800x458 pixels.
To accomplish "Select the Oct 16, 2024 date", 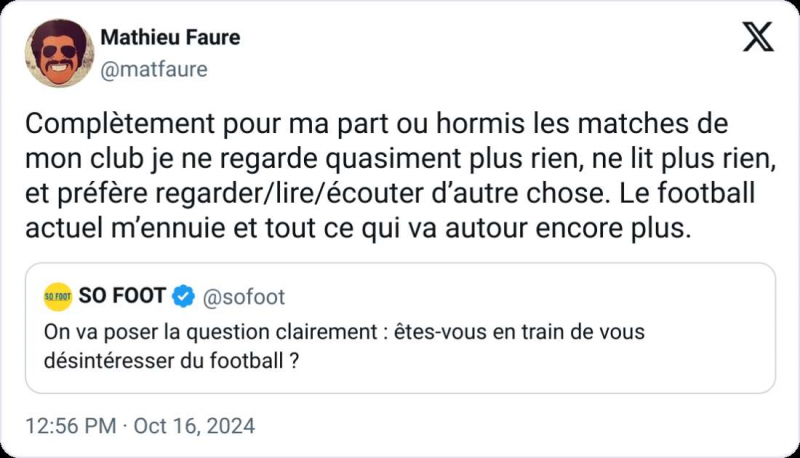I will click(x=198, y=426).
